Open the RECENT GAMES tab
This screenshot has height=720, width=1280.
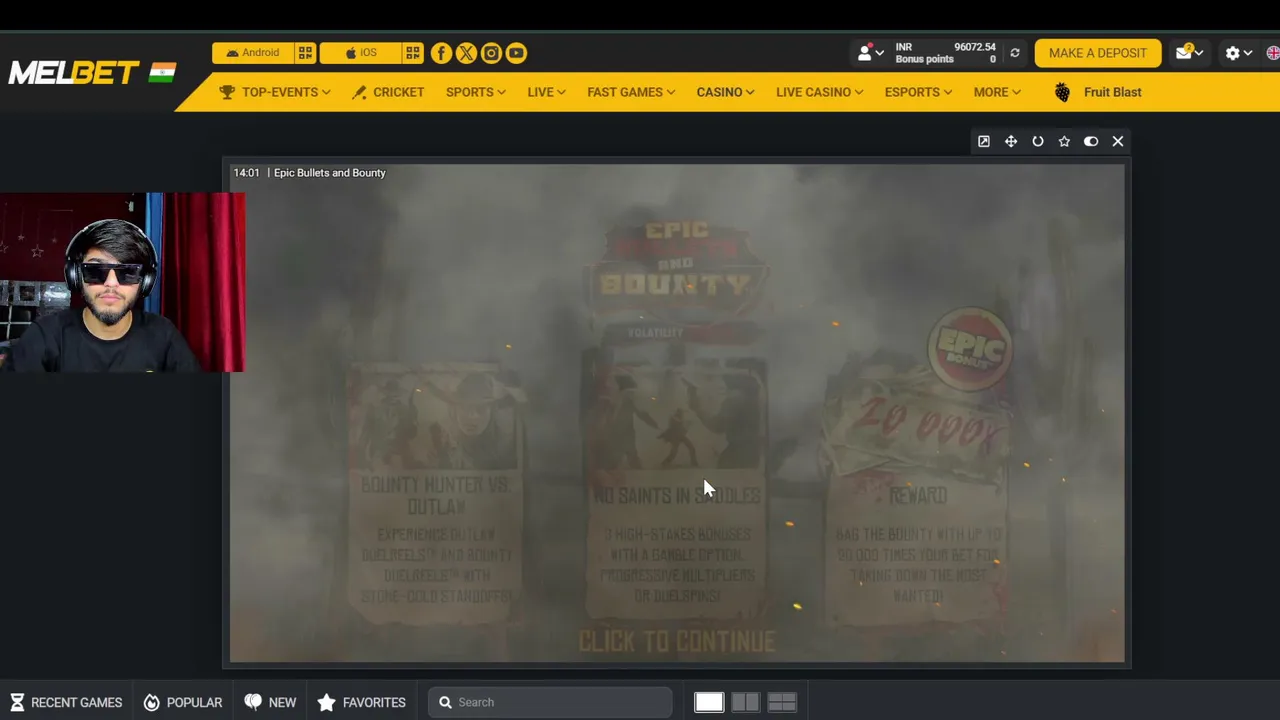pyautogui.click(x=66, y=702)
